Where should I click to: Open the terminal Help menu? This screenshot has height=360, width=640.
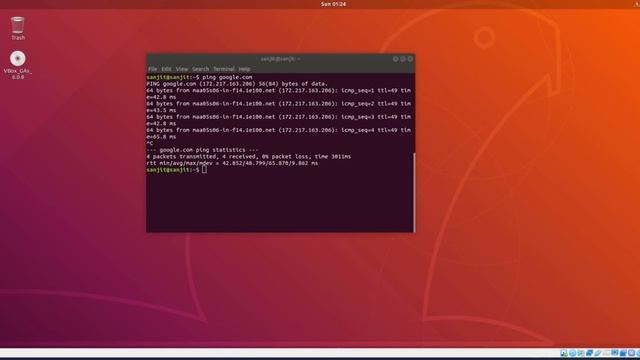pyautogui.click(x=244, y=69)
